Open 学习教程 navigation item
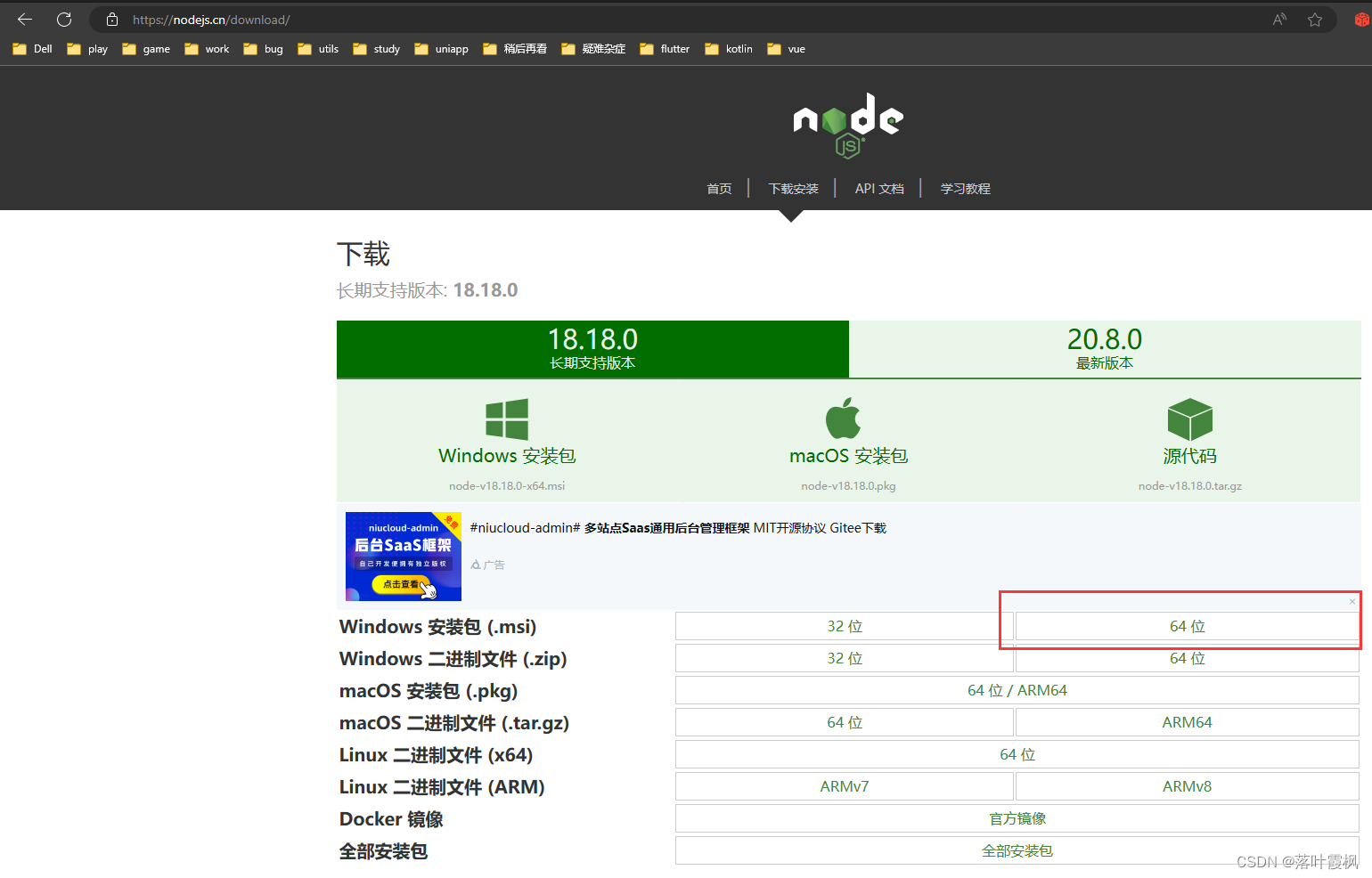Image resolution: width=1372 pixels, height=878 pixels. (x=966, y=189)
